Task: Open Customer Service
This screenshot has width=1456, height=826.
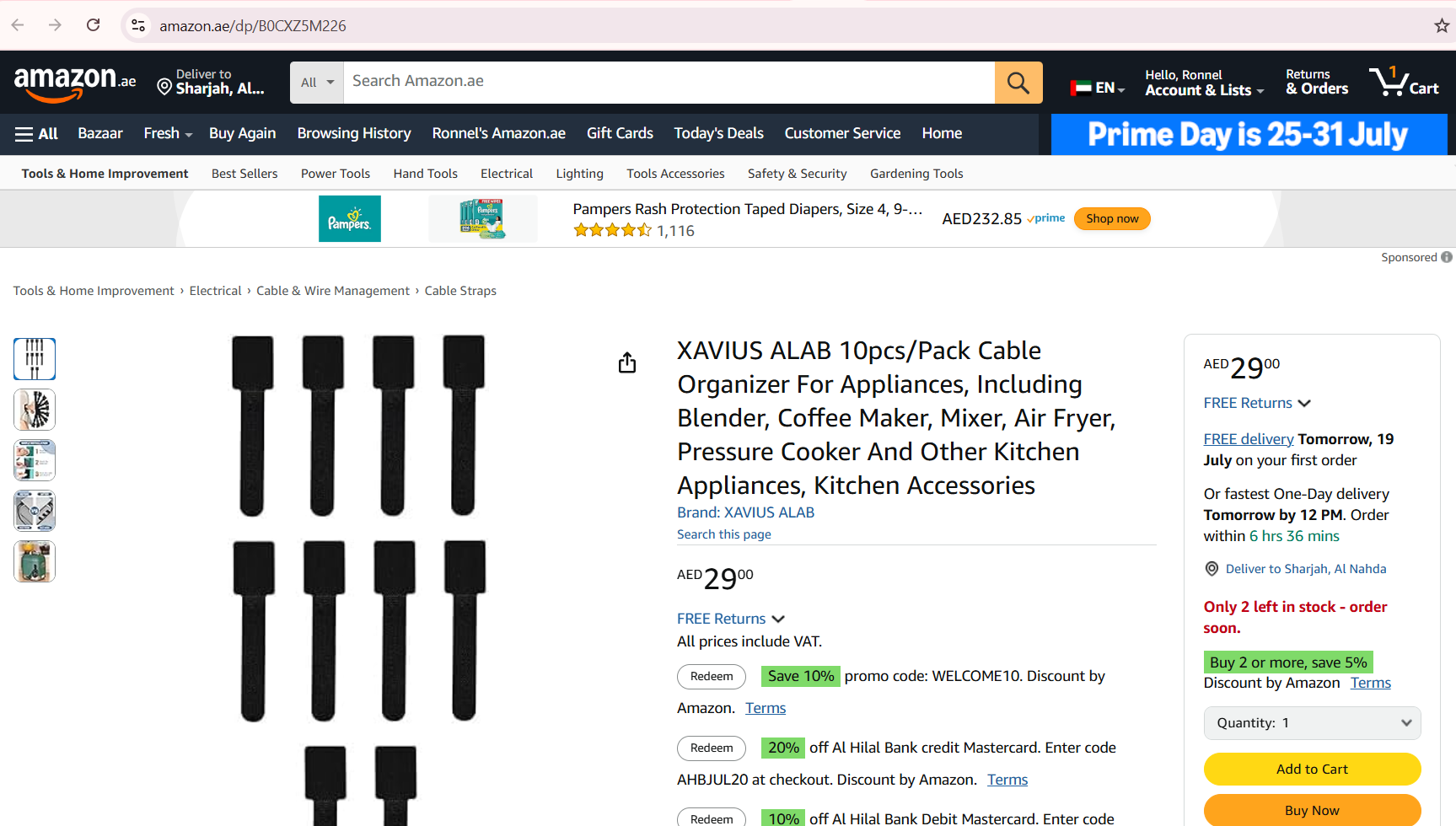Action: tap(842, 133)
